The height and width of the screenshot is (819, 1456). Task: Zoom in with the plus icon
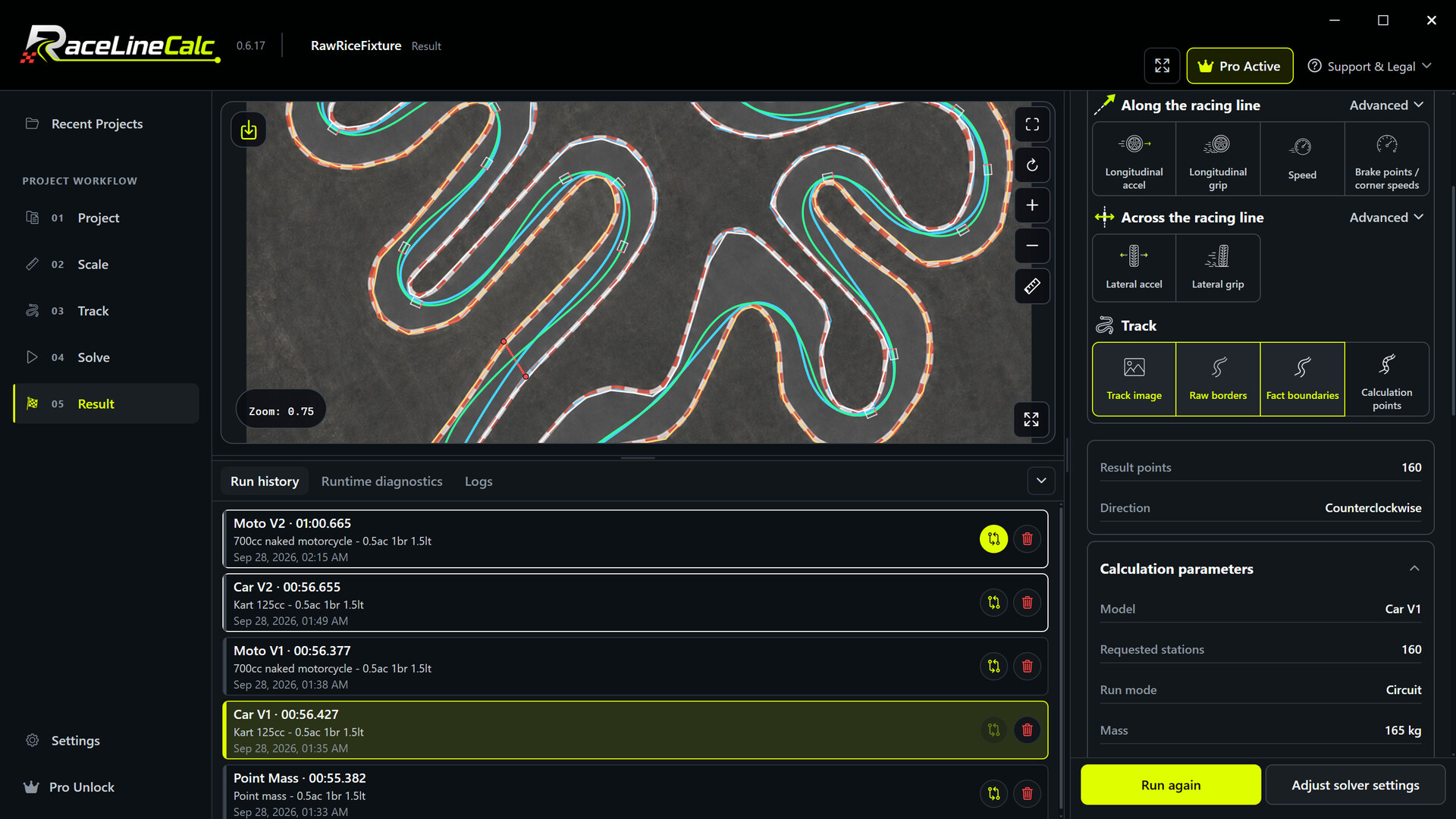(1032, 206)
